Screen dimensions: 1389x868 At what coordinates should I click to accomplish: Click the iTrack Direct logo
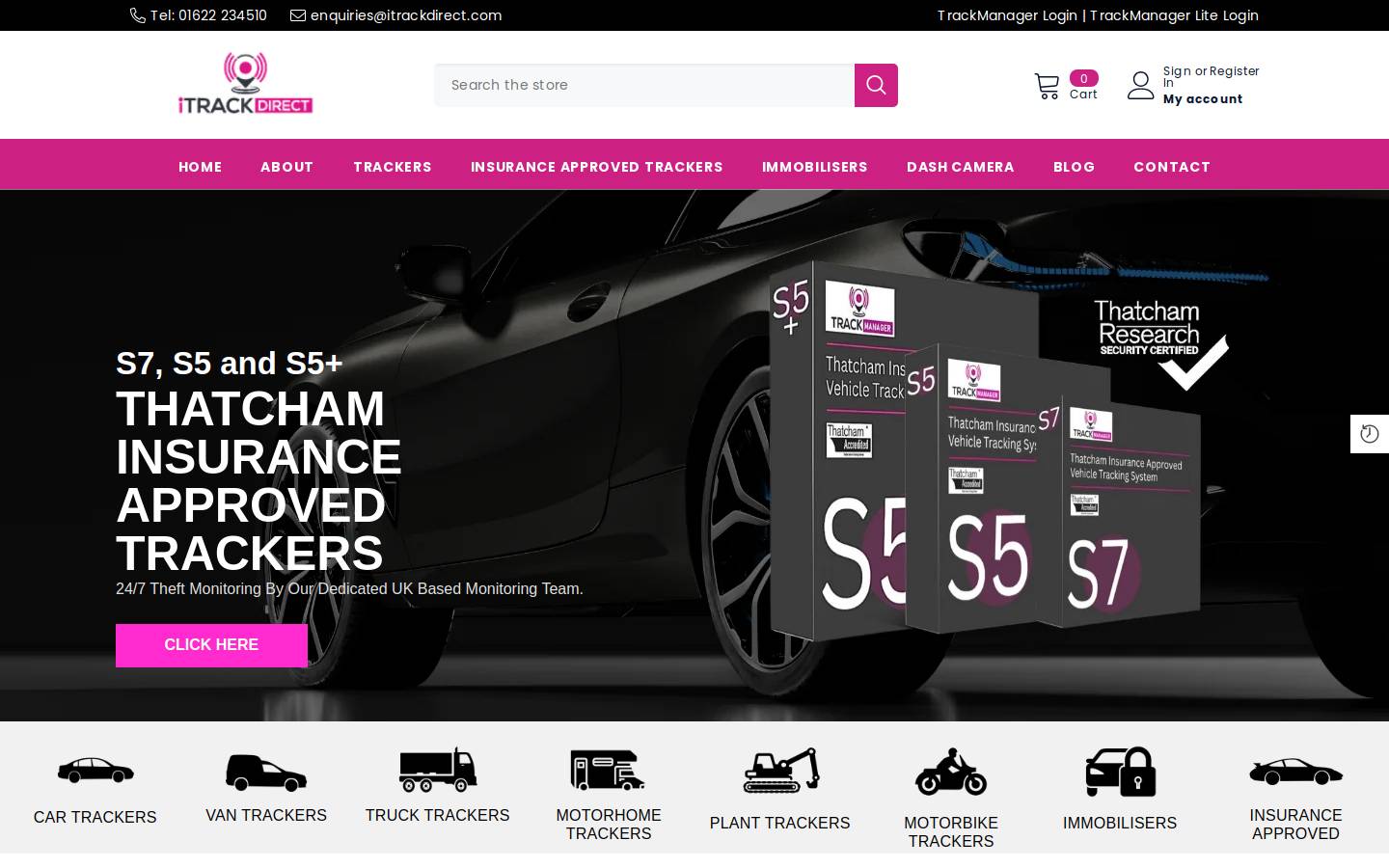pos(246,83)
